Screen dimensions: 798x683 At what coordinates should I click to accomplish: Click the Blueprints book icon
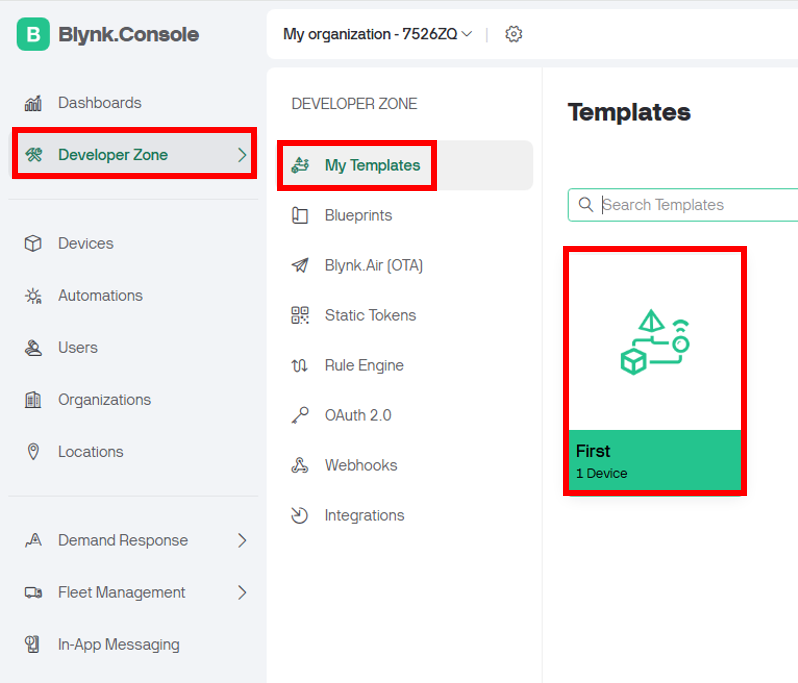pos(300,215)
